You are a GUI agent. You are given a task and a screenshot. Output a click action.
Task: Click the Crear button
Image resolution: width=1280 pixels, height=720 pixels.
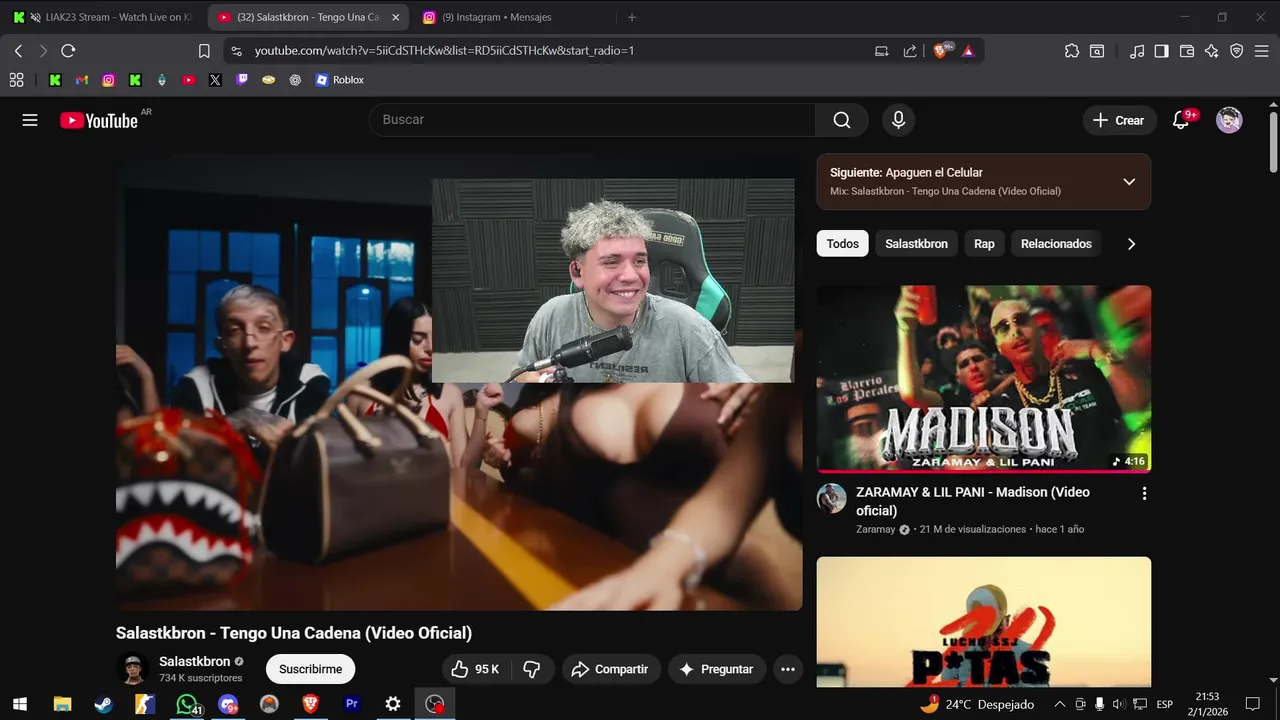(1119, 120)
